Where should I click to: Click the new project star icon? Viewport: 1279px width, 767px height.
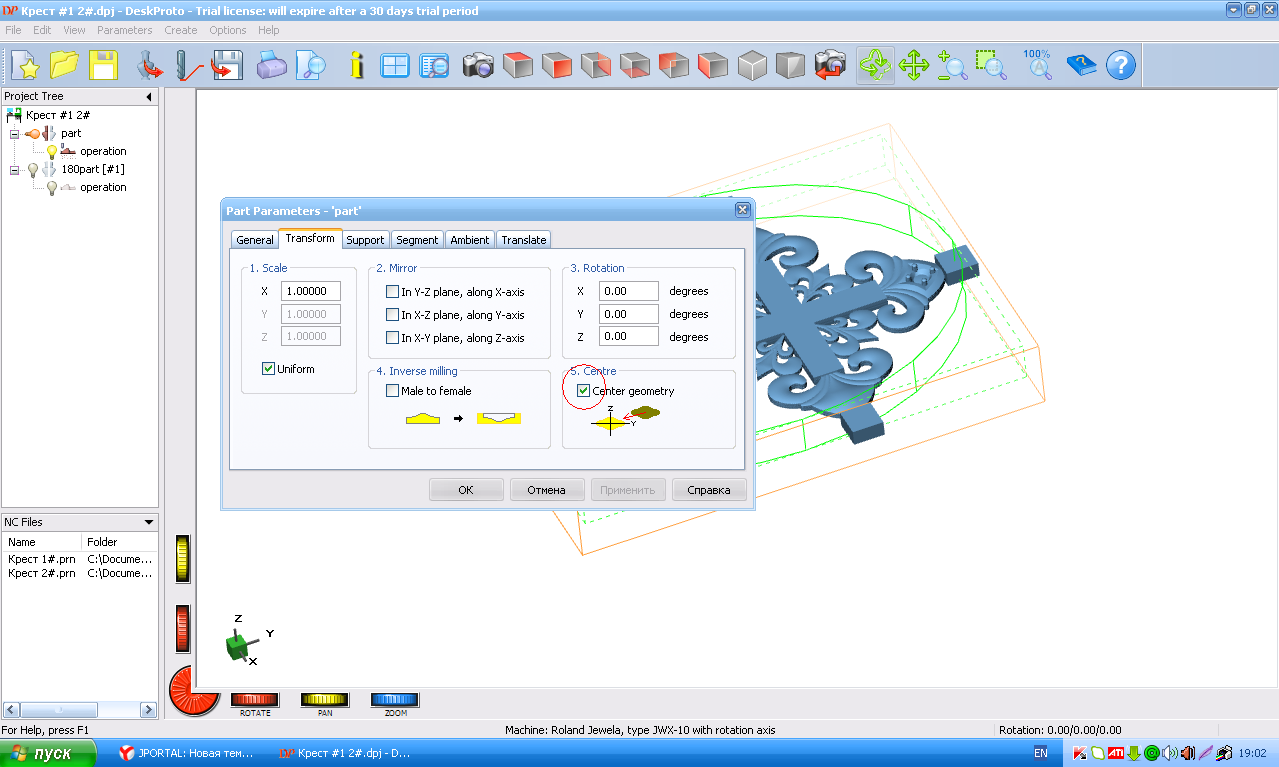pyautogui.click(x=28, y=66)
